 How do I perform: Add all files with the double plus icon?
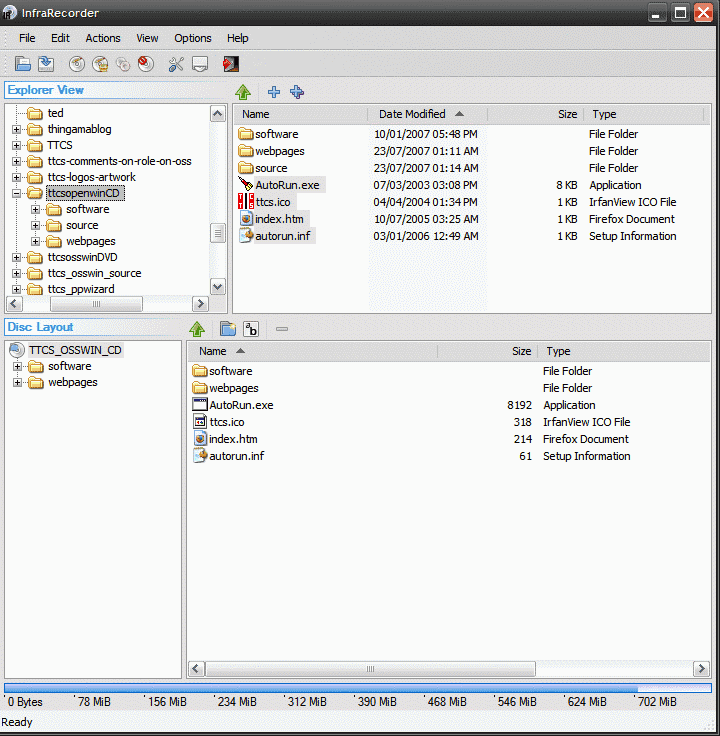(297, 92)
